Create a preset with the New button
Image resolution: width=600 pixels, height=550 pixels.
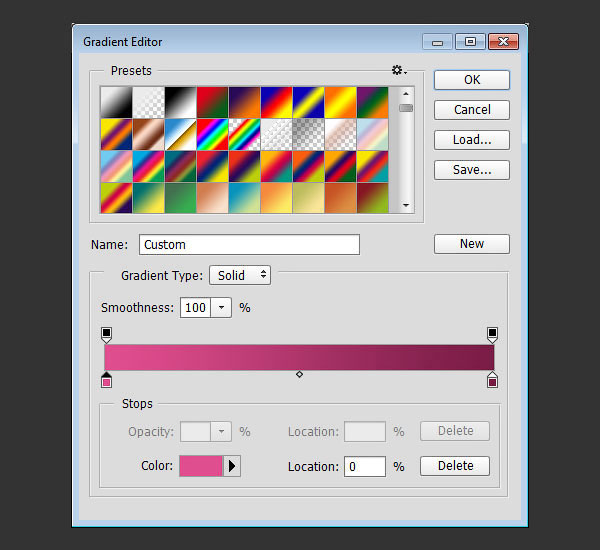pyautogui.click(x=472, y=244)
